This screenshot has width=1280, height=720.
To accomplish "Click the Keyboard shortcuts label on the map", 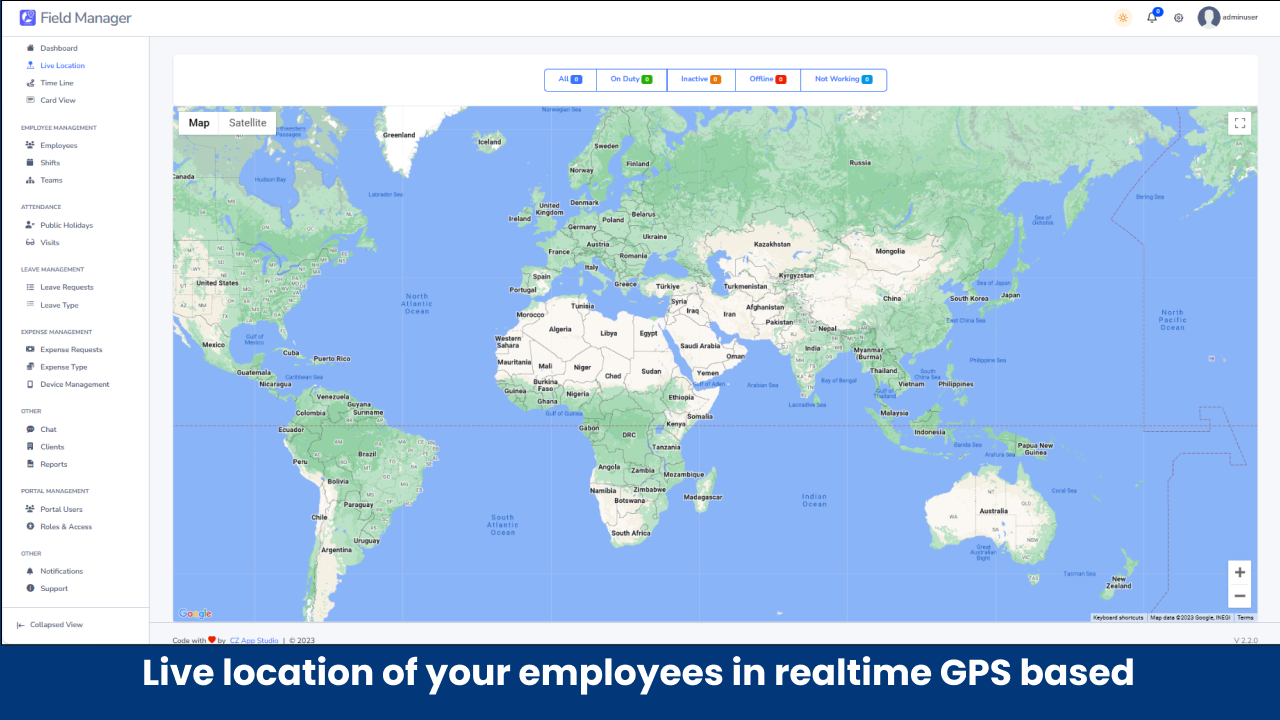I will [x=1119, y=617].
